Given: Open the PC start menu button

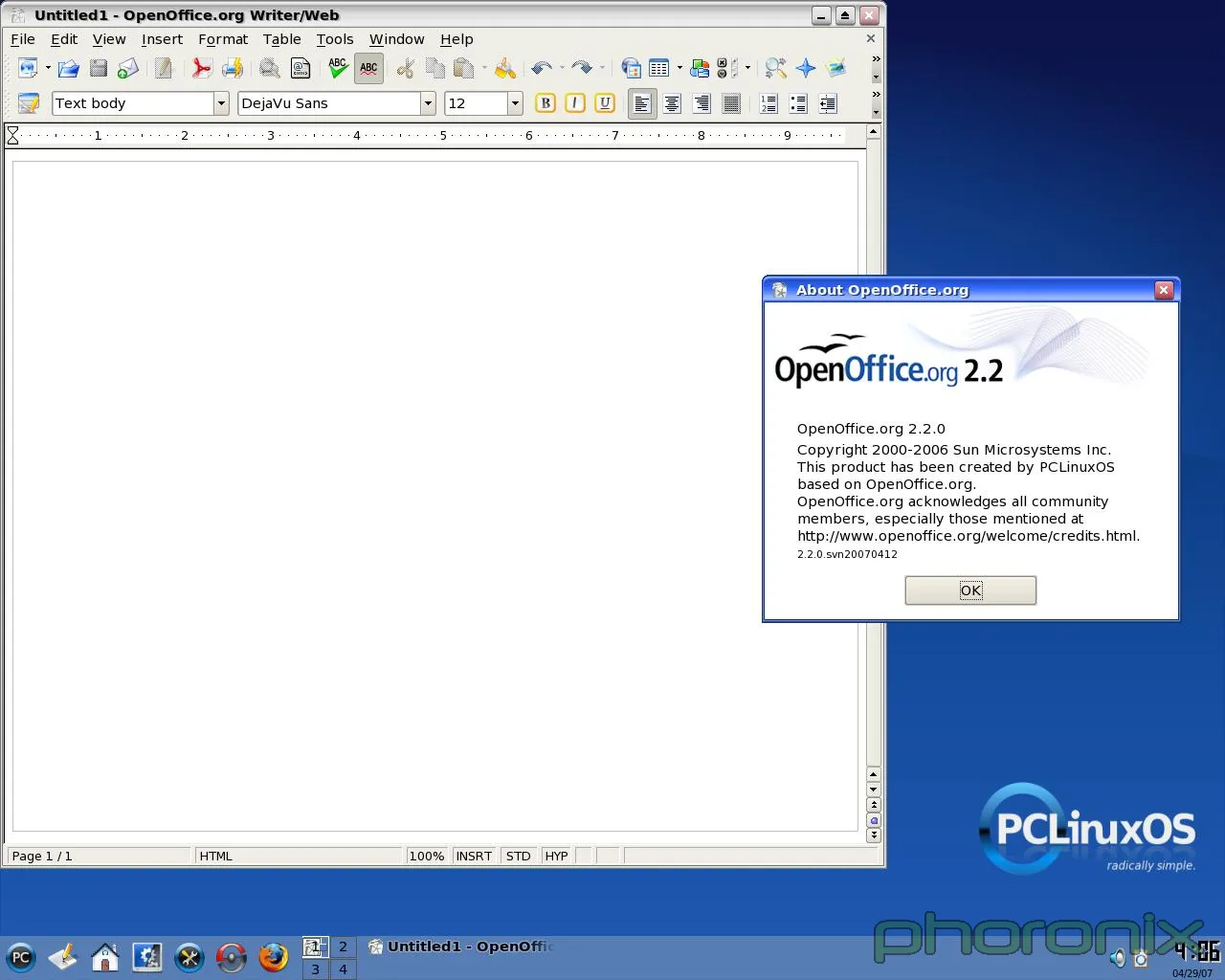Looking at the screenshot, I should tap(21, 957).
